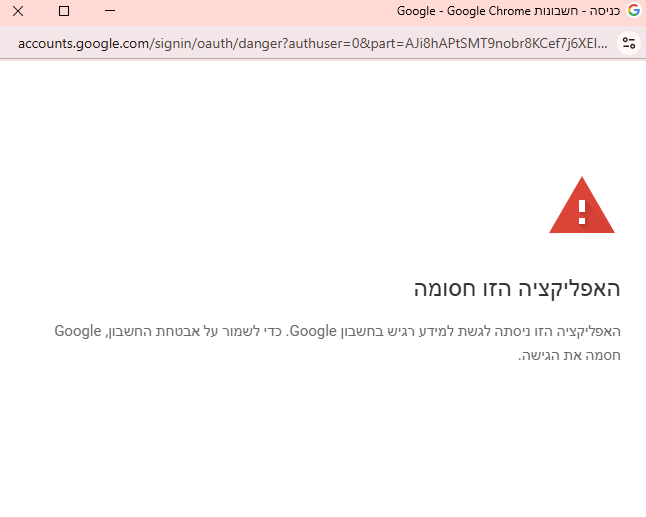The height and width of the screenshot is (517, 646).
Task: Maximize the Chrome popup window
Action: coord(64,11)
